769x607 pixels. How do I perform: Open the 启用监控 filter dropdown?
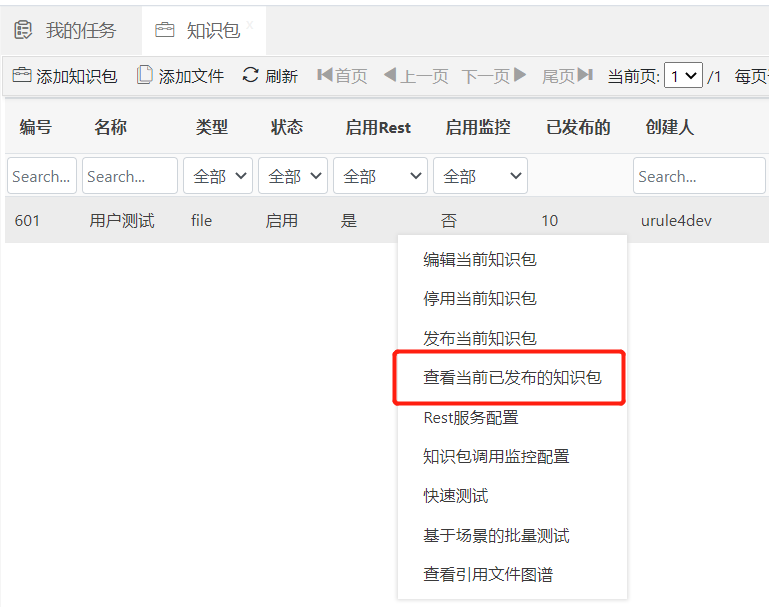(x=480, y=176)
